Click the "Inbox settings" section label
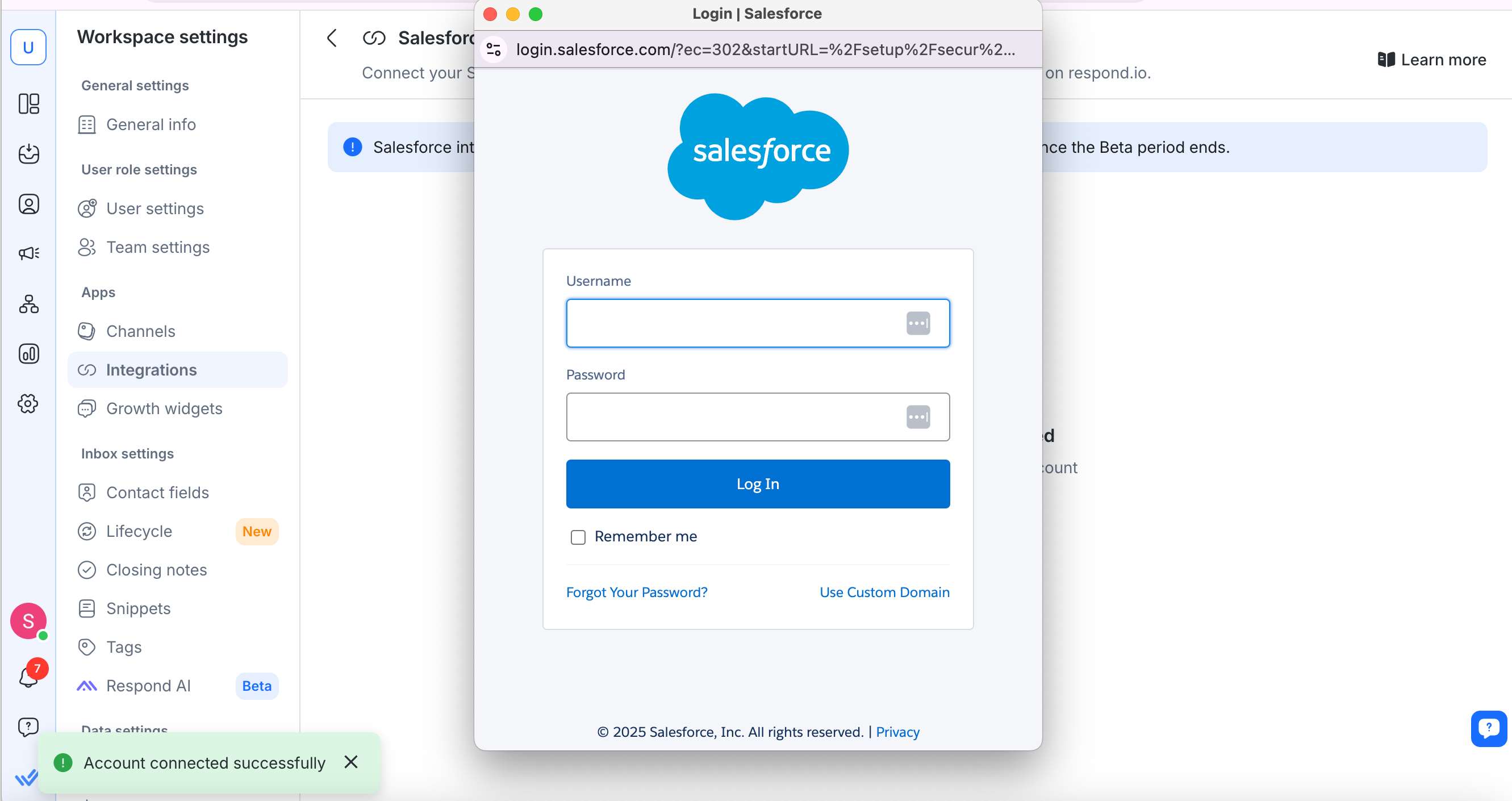The height and width of the screenshot is (801, 1512). [x=127, y=454]
